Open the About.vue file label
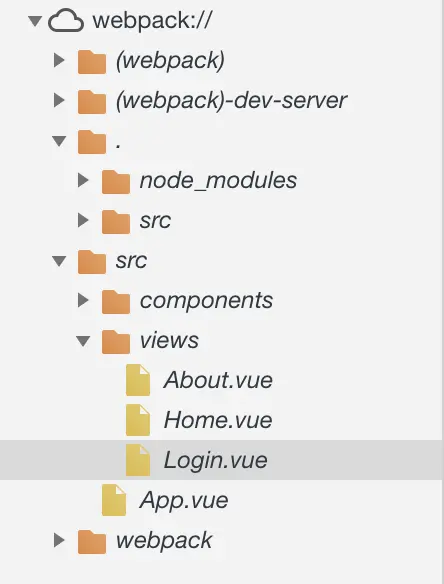The image size is (444, 584). tap(218, 380)
